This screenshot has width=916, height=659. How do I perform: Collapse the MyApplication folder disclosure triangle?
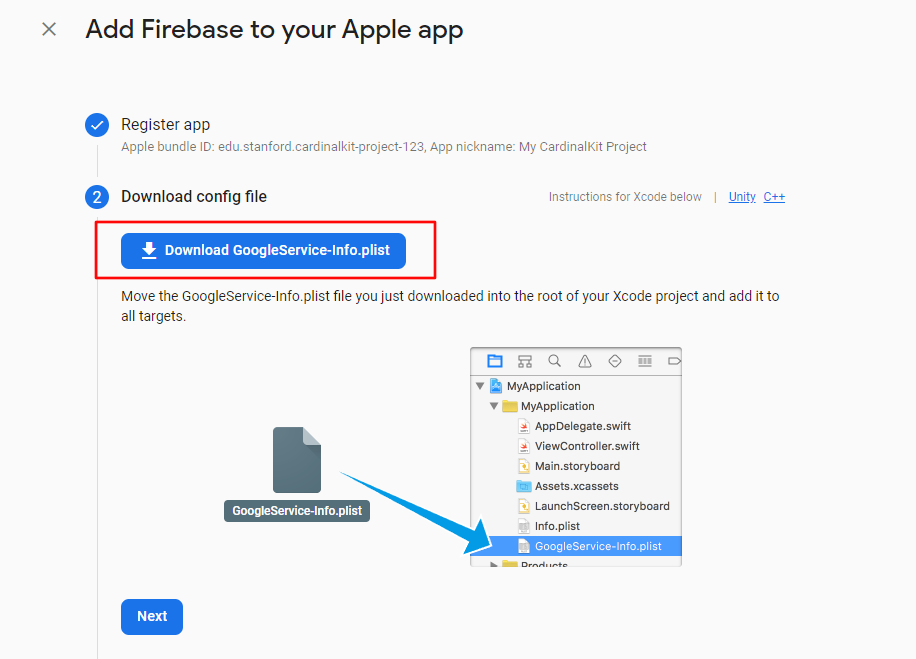[x=492, y=407]
